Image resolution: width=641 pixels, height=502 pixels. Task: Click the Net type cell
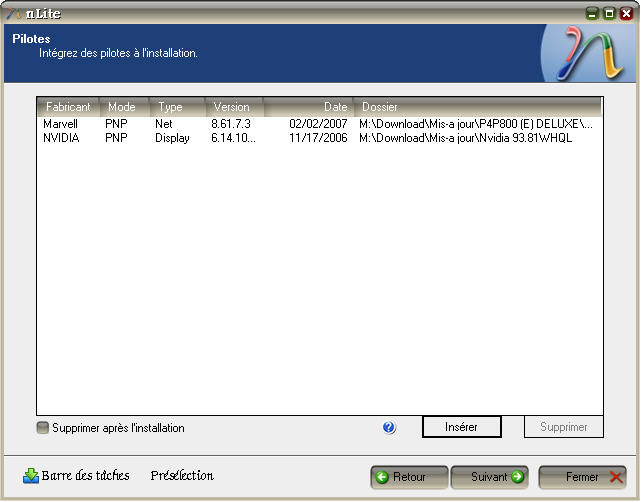pyautogui.click(x=164, y=124)
